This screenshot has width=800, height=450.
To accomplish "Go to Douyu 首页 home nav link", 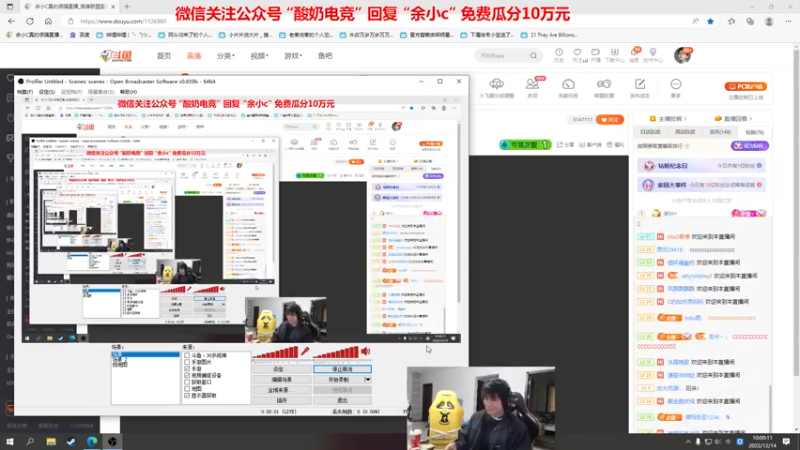I will [164, 56].
